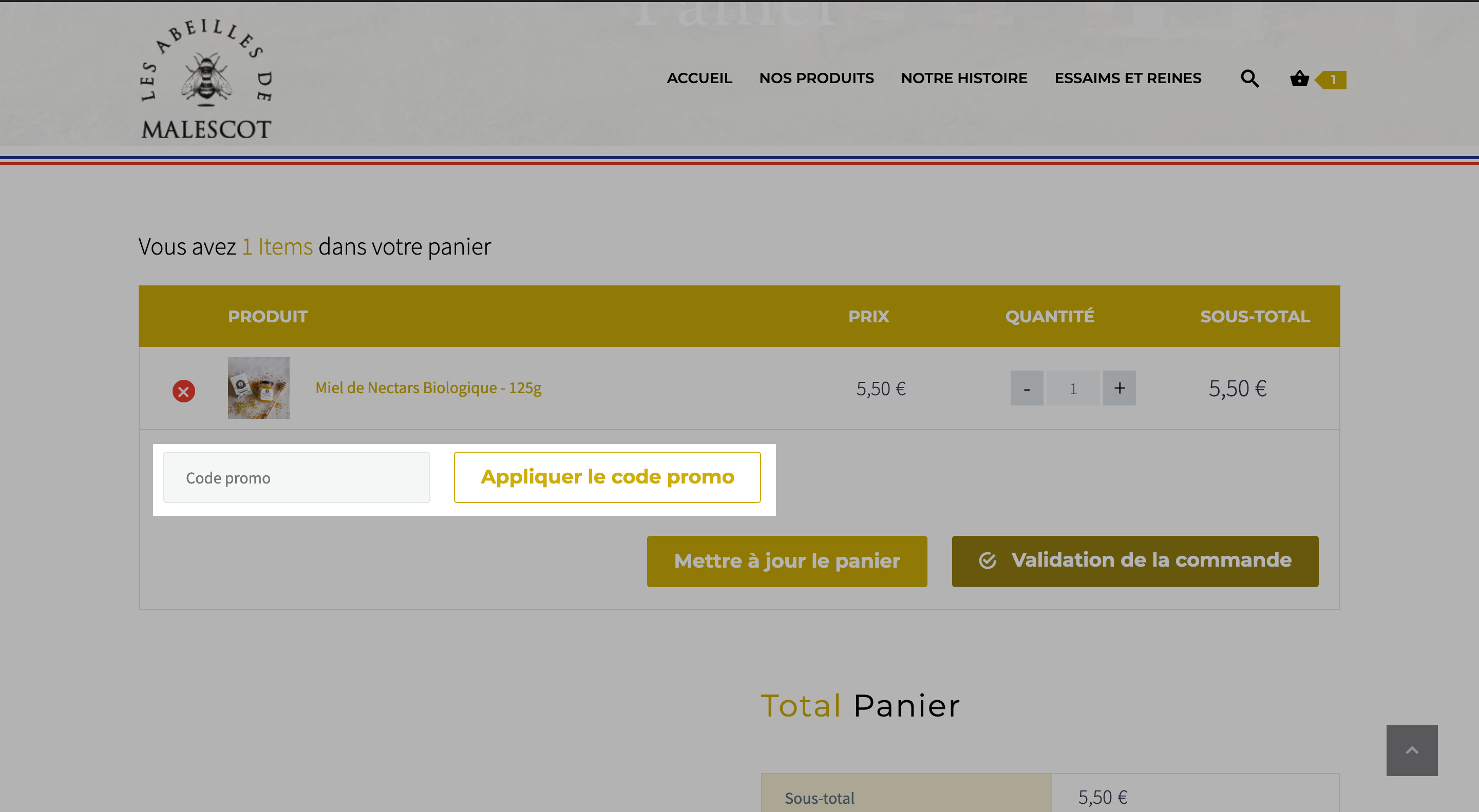Decrease quantity with the minus button
Viewport: 1479px width, 812px height.
point(1027,389)
